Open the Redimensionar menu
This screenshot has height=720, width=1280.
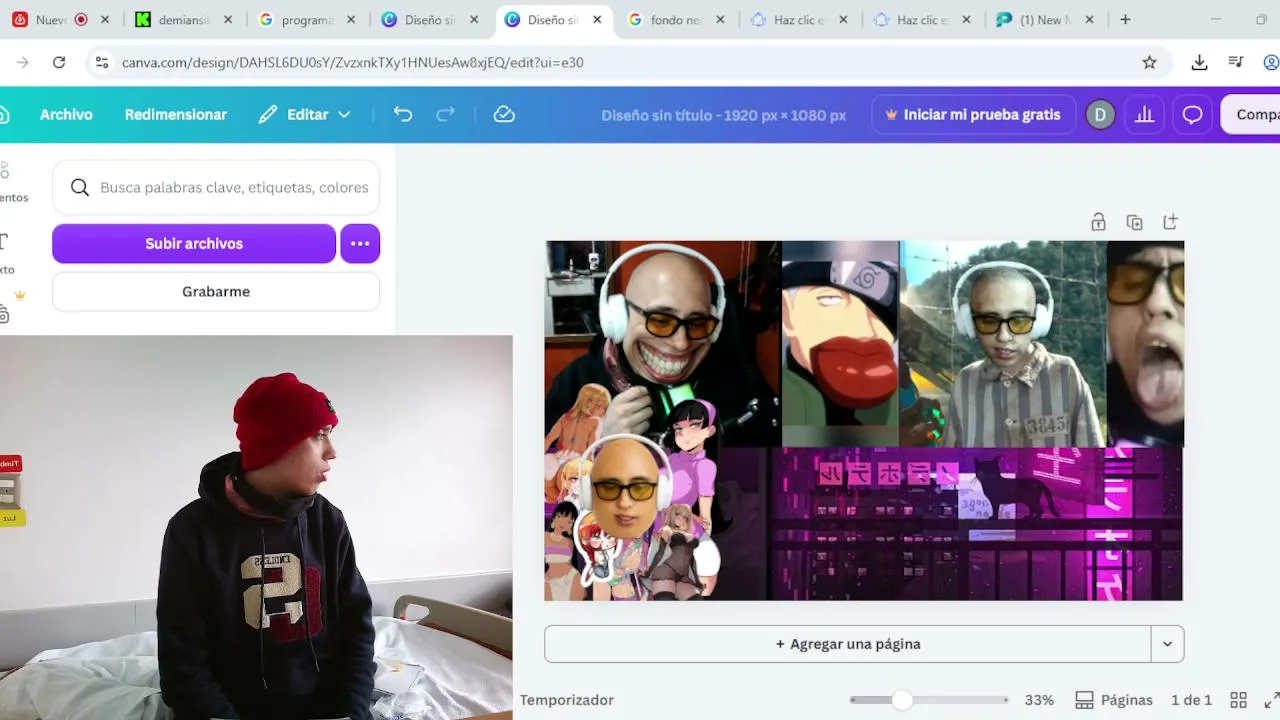click(x=176, y=115)
